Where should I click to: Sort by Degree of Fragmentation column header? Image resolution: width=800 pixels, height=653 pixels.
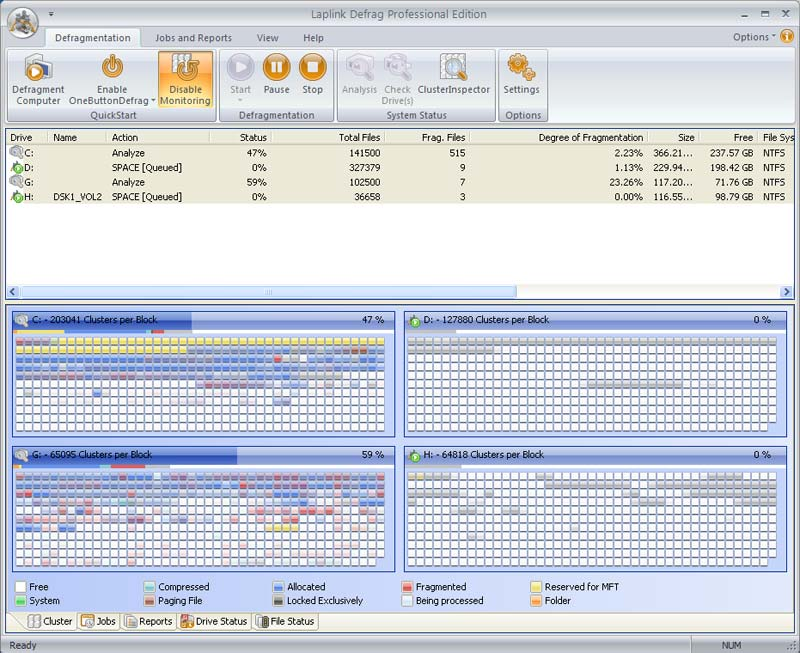pos(559,137)
